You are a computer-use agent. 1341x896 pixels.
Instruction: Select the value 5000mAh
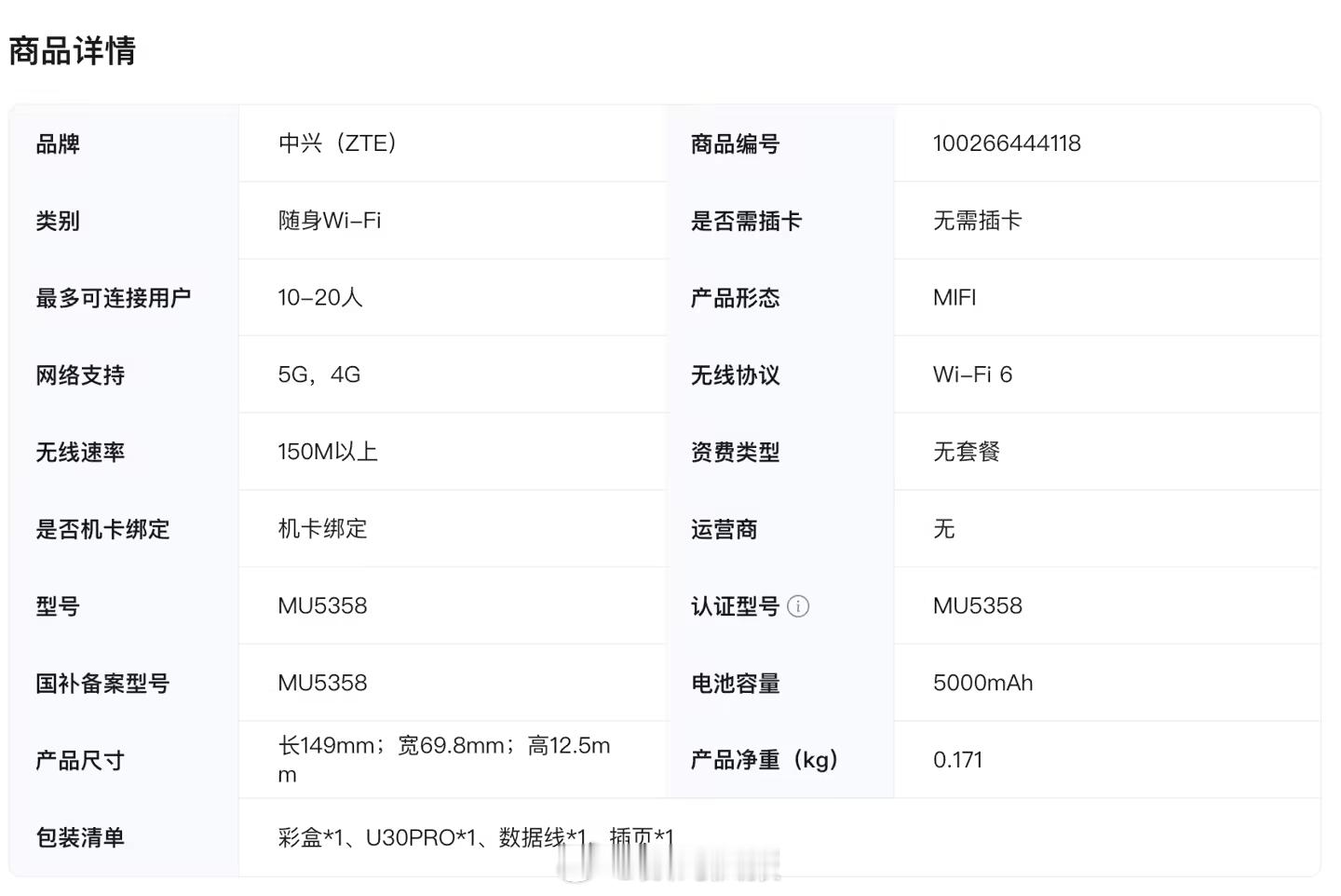[x=983, y=683]
